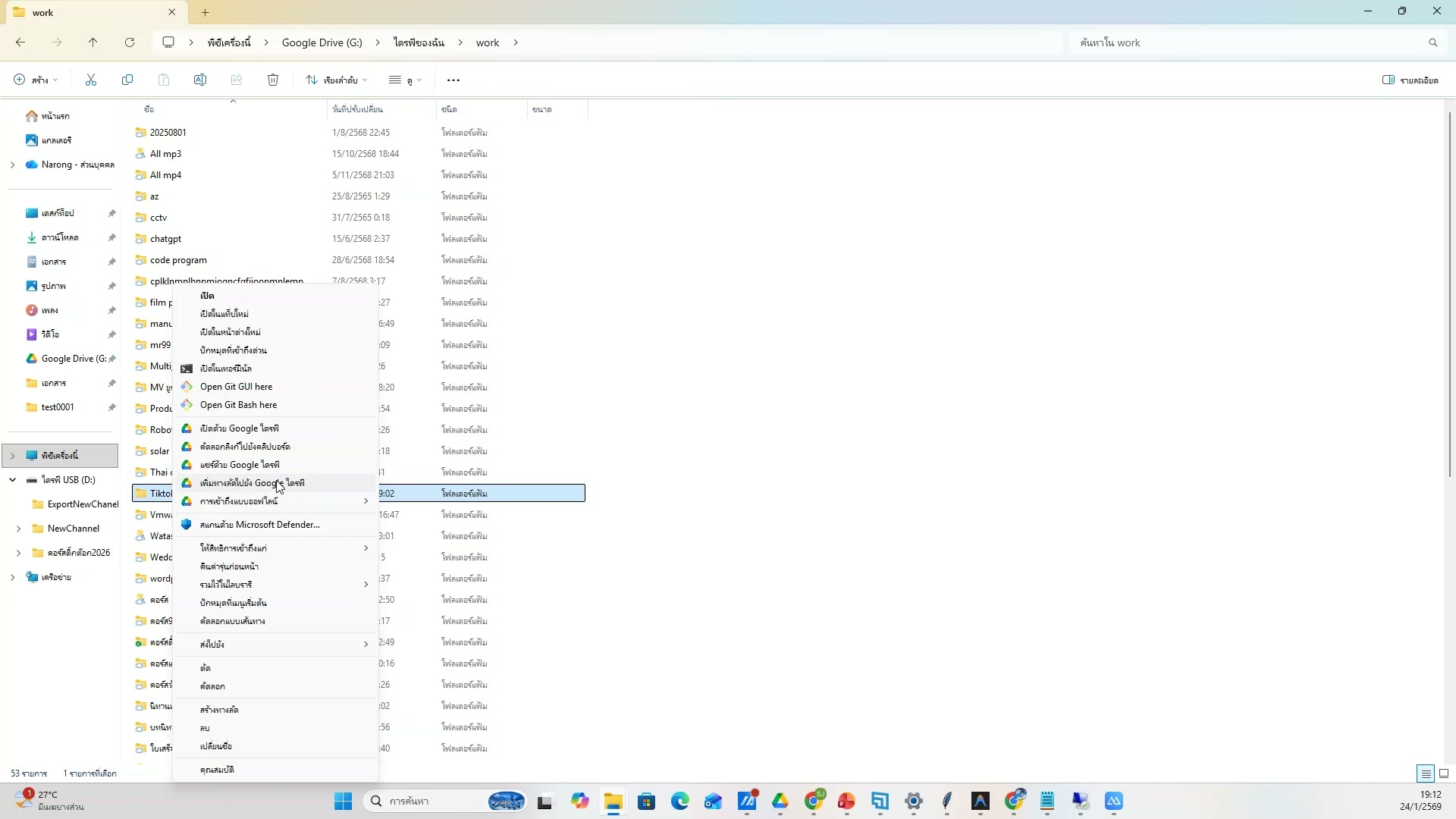The width and height of the screenshot is (1456, 819).
Task: Expand the NewChannel folder in sidebar
Action: pyautogui.click(x=19, y=529)
